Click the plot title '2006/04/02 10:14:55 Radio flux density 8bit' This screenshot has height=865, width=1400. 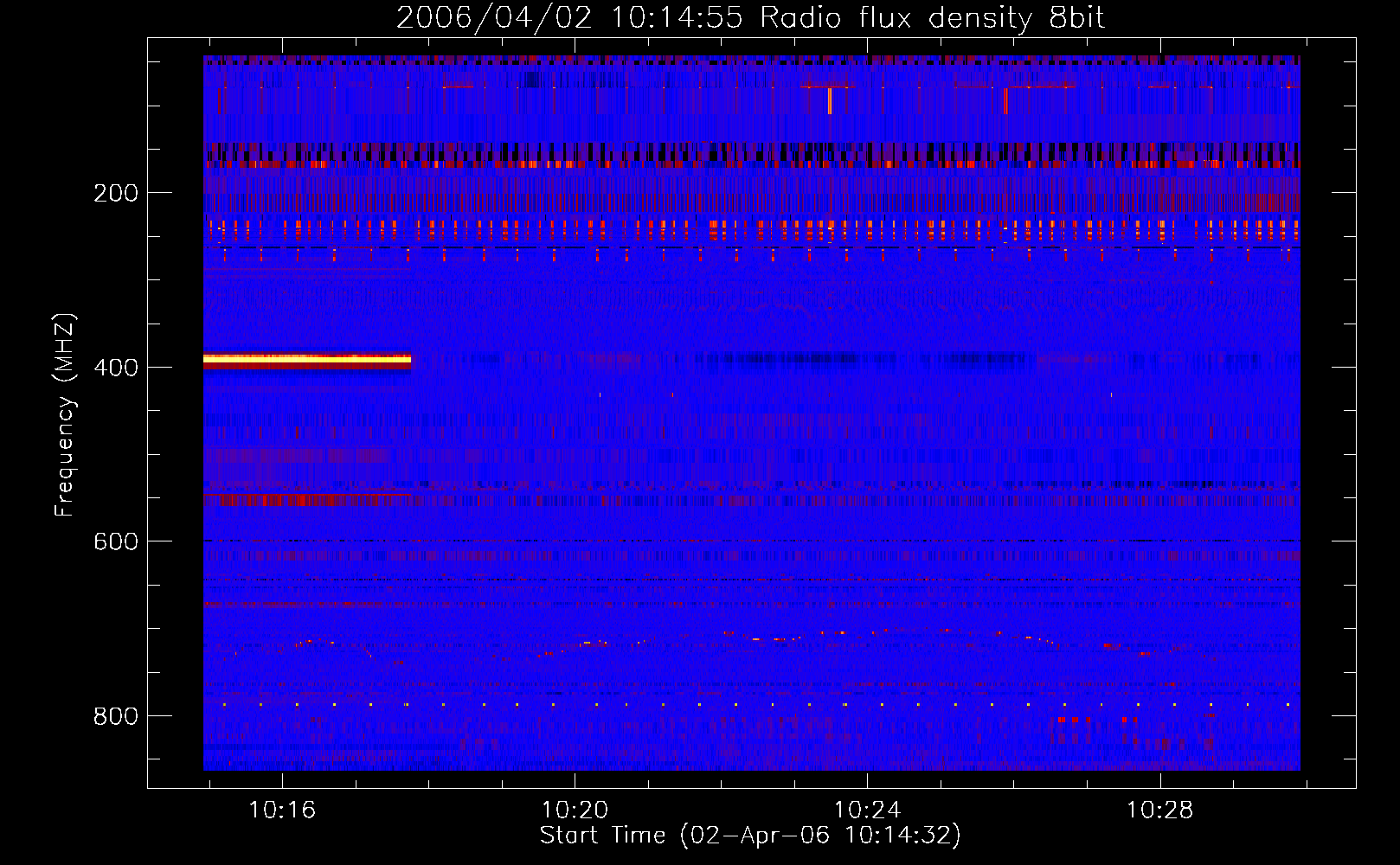[750, 18]
